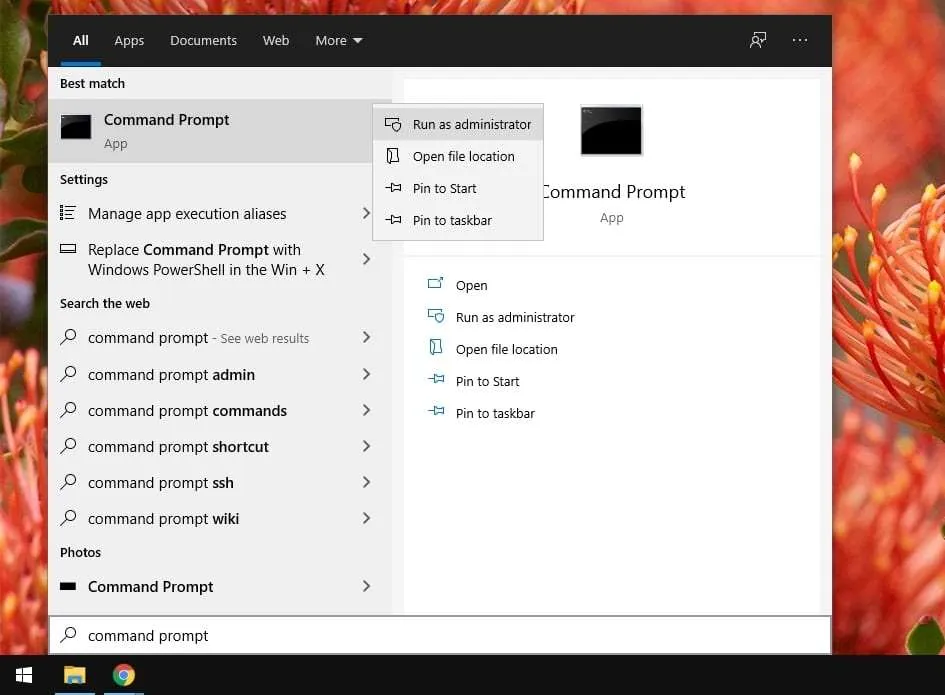The width and height of the screenshot is (945, 695).
Task: Switch to the Apps tab
Action: coord(129,40)
